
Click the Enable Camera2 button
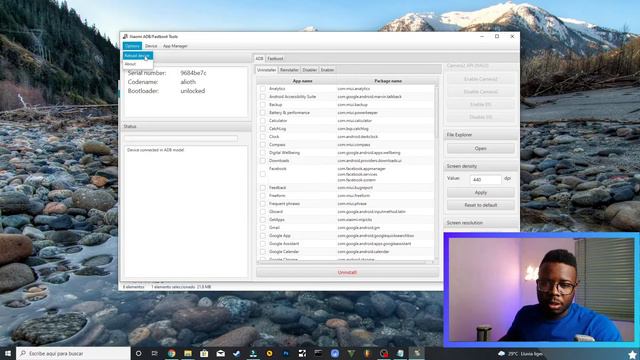[x=480, y=79]
